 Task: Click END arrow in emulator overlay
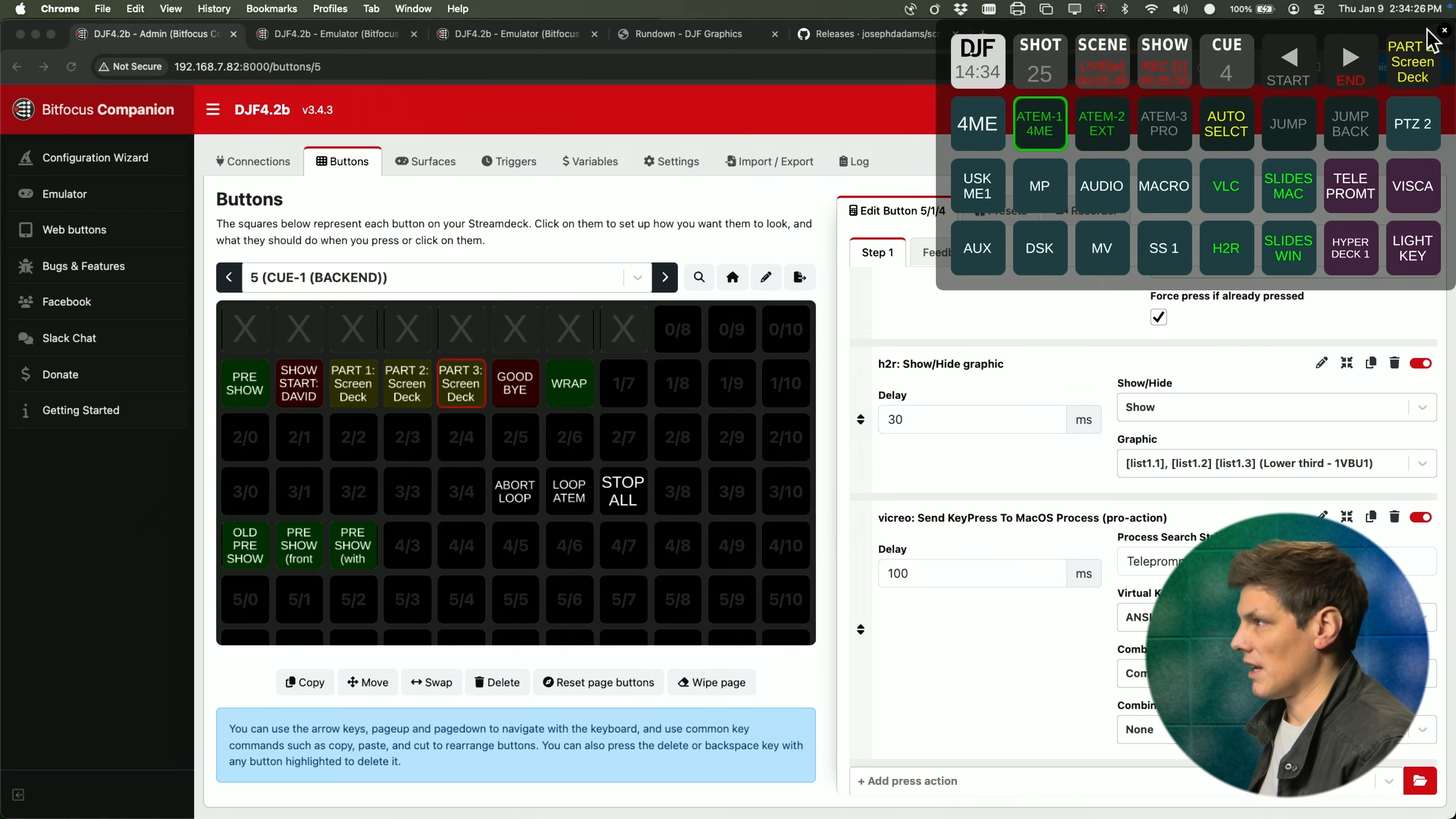(x=1350, y=61)
